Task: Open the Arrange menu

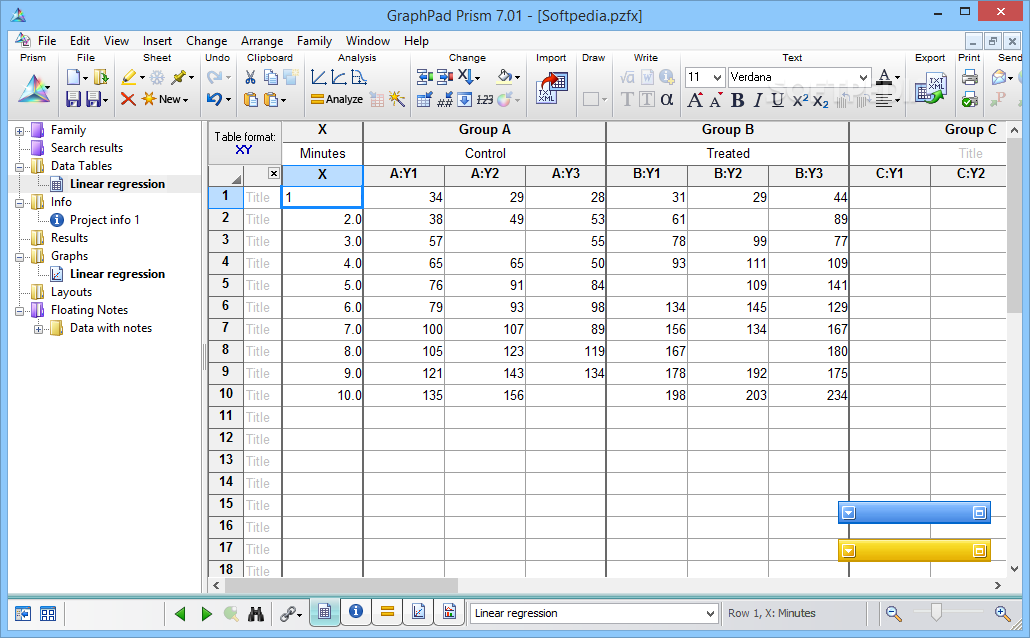Action: tap(261, 41)
